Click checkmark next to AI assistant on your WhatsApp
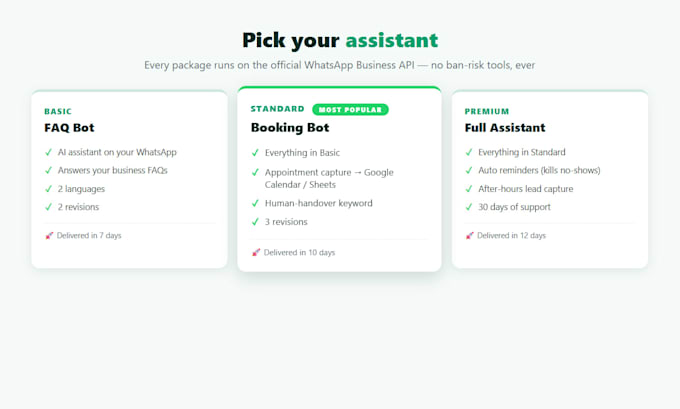Image resolution: width=680 pixels, height=409 pixels. coord(49,152)
